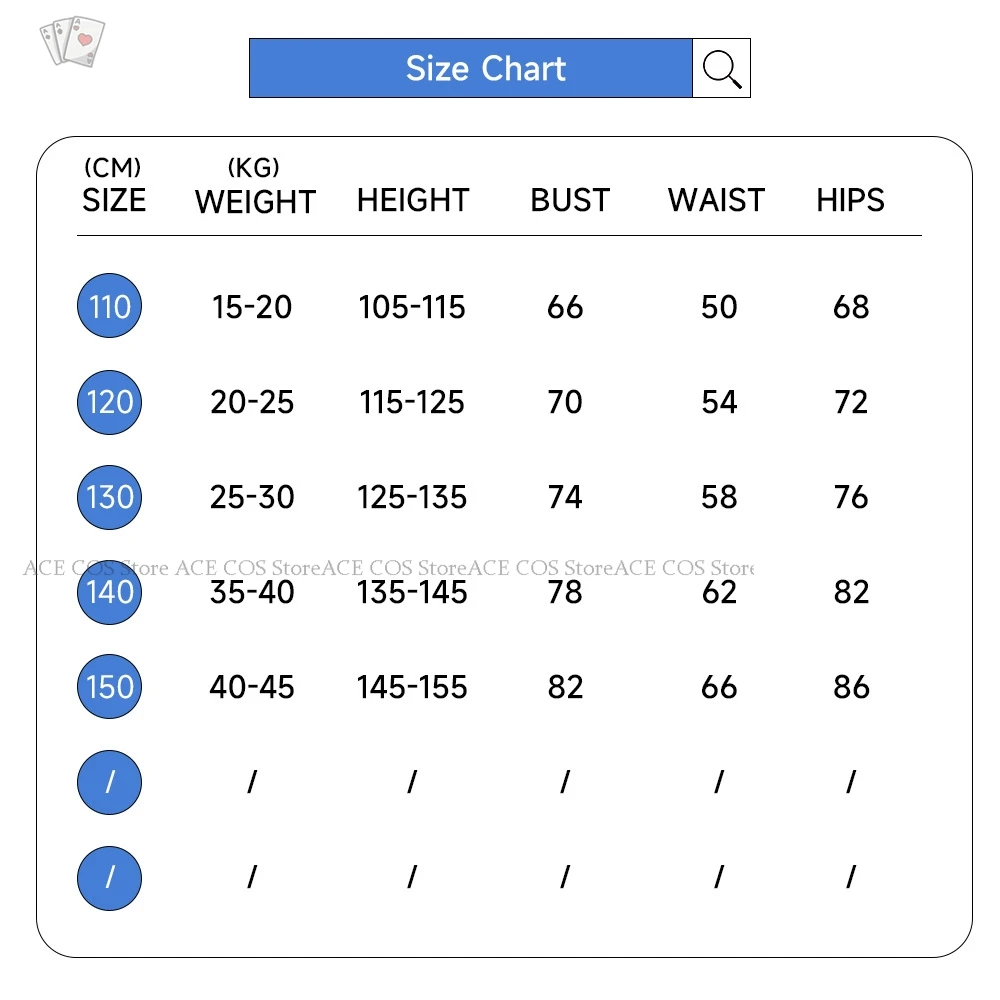Click the SIZE column header
This screenshot has width=1000, height=1000.
point(114,200)
